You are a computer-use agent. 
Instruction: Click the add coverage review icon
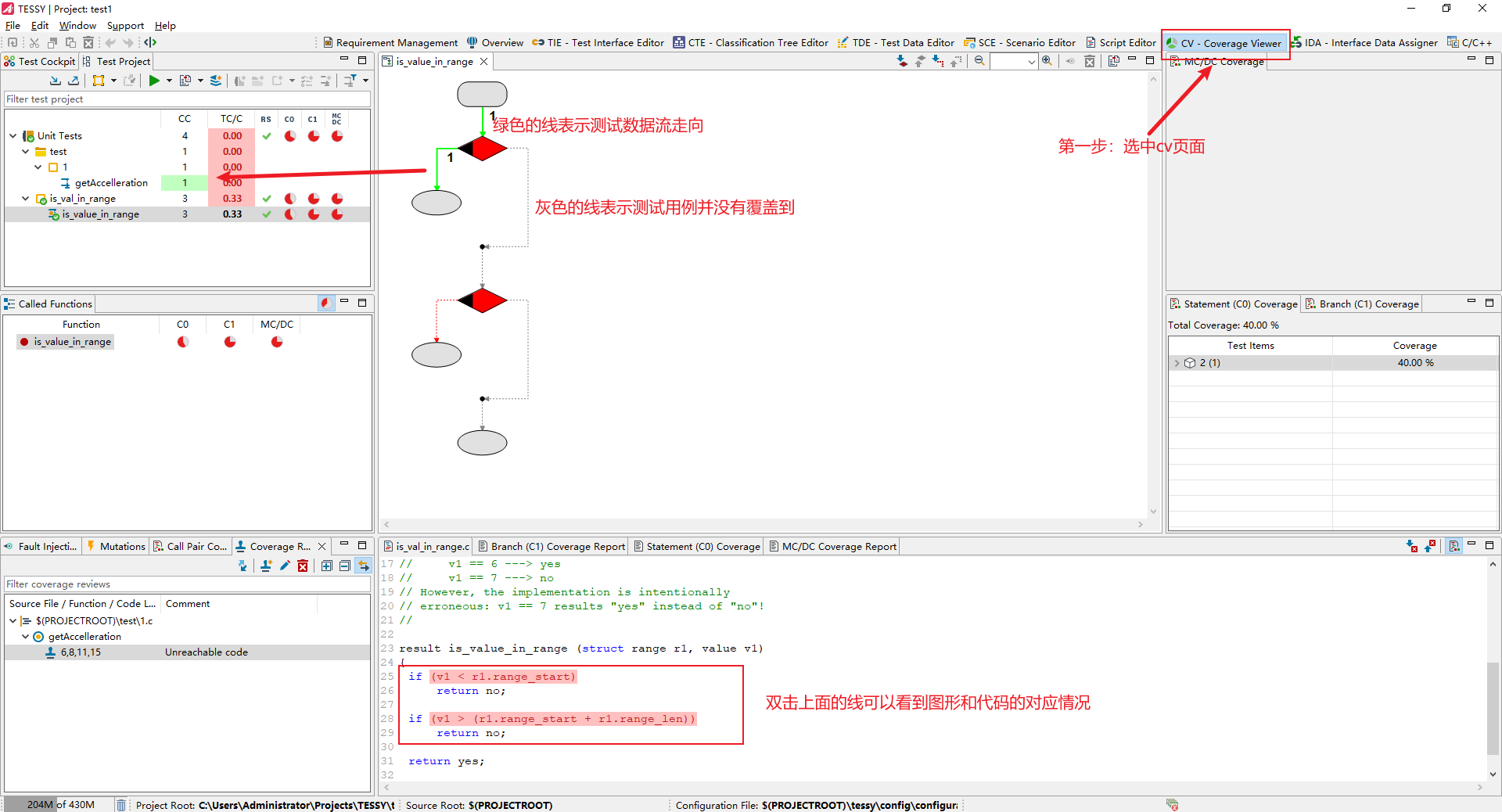(267, 566)
